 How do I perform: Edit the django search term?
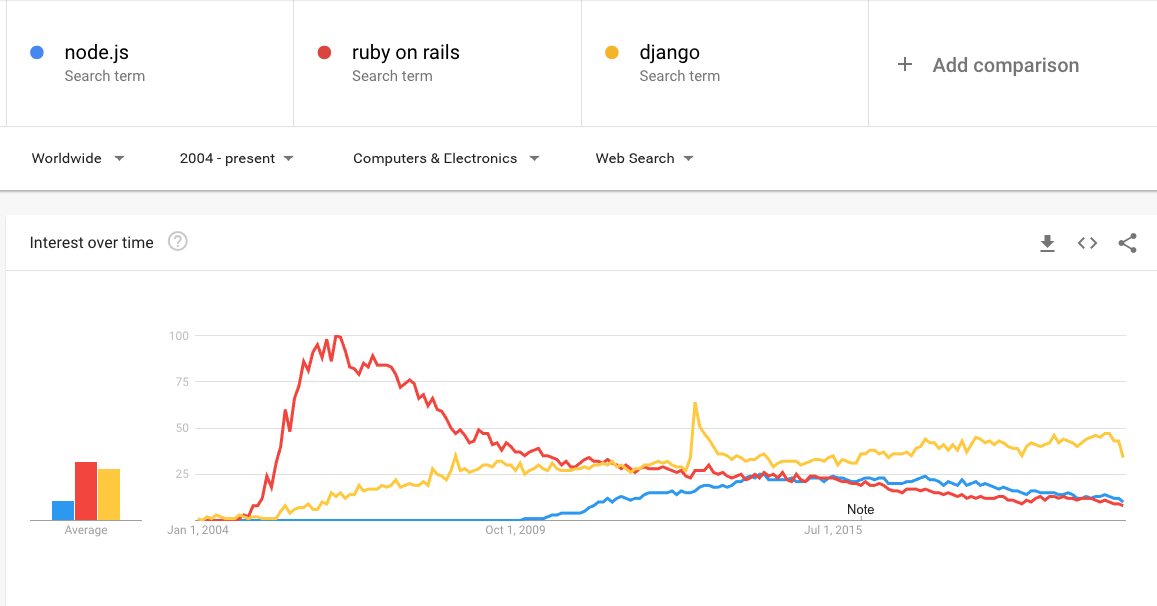(670, 53)
